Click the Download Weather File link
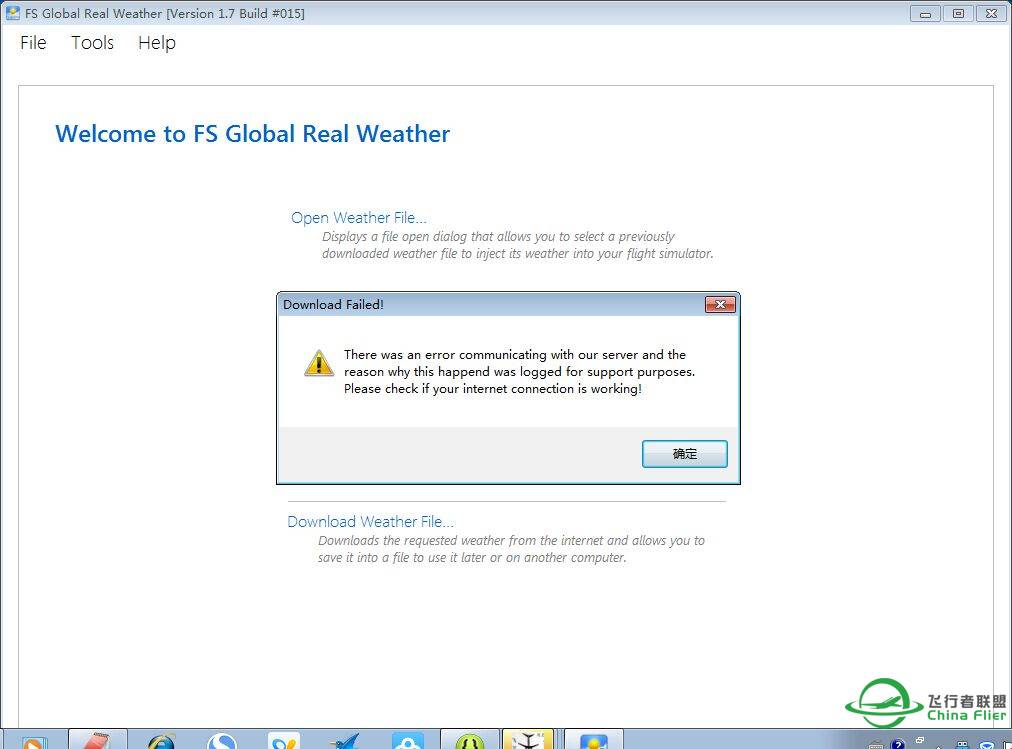The height and width of the screenshot is (749, 1012). point(370,521)
